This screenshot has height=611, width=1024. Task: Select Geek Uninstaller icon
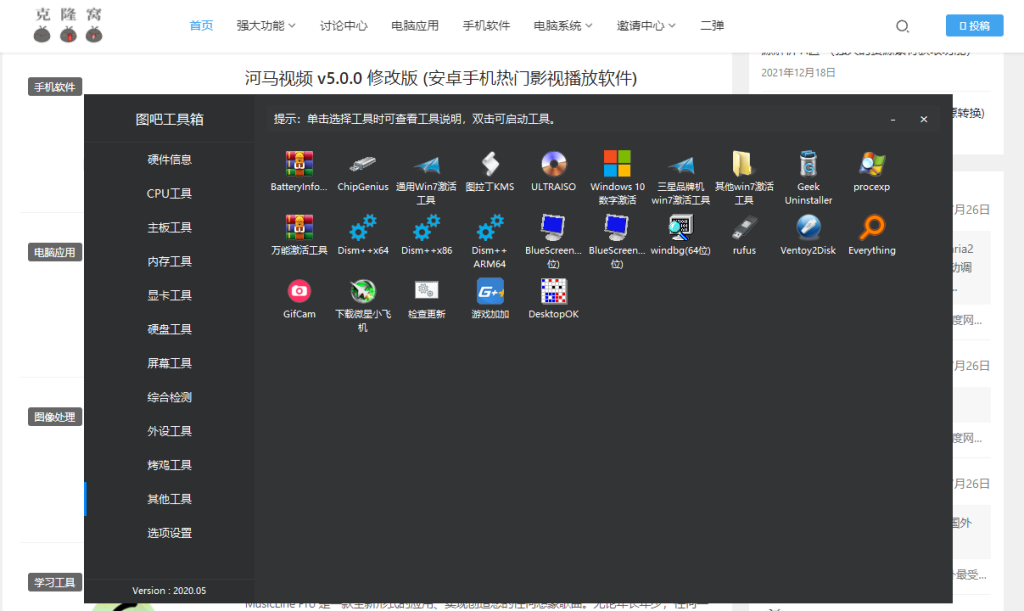808,164
